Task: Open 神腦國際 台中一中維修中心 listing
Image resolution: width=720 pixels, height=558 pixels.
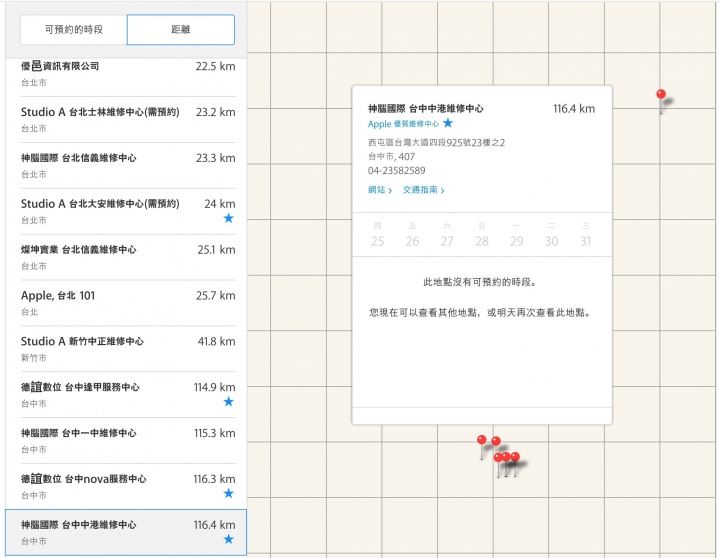Action: (x=128, y=441)
